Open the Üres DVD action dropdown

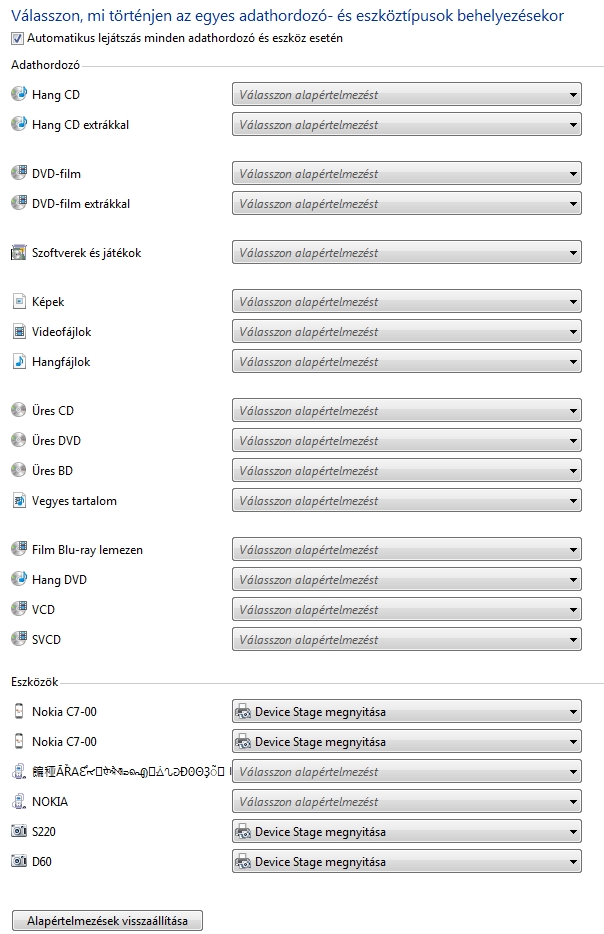(406, 441)
